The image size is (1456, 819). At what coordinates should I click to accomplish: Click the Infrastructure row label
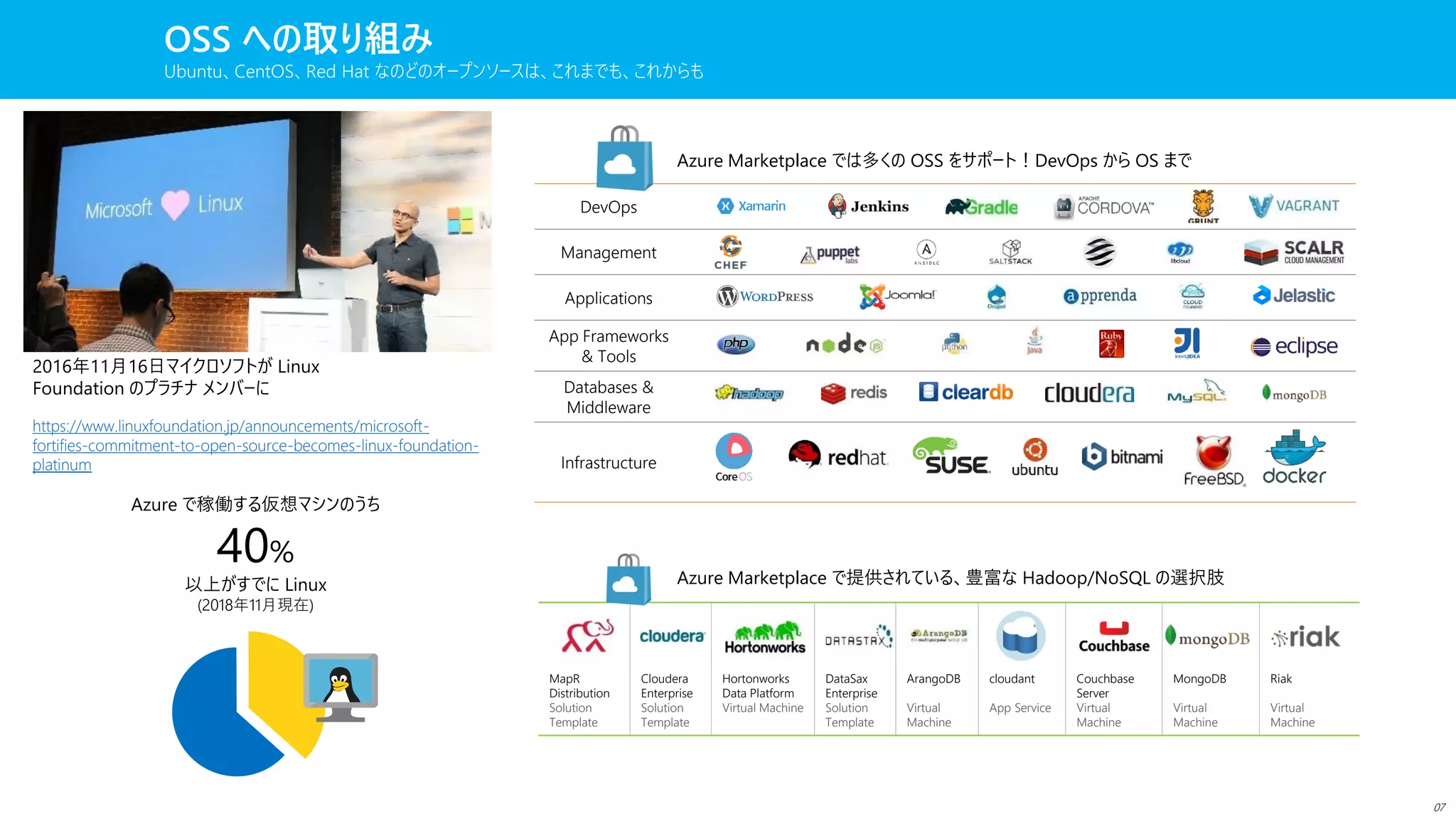pyautogui.click(x=609, y=463)
